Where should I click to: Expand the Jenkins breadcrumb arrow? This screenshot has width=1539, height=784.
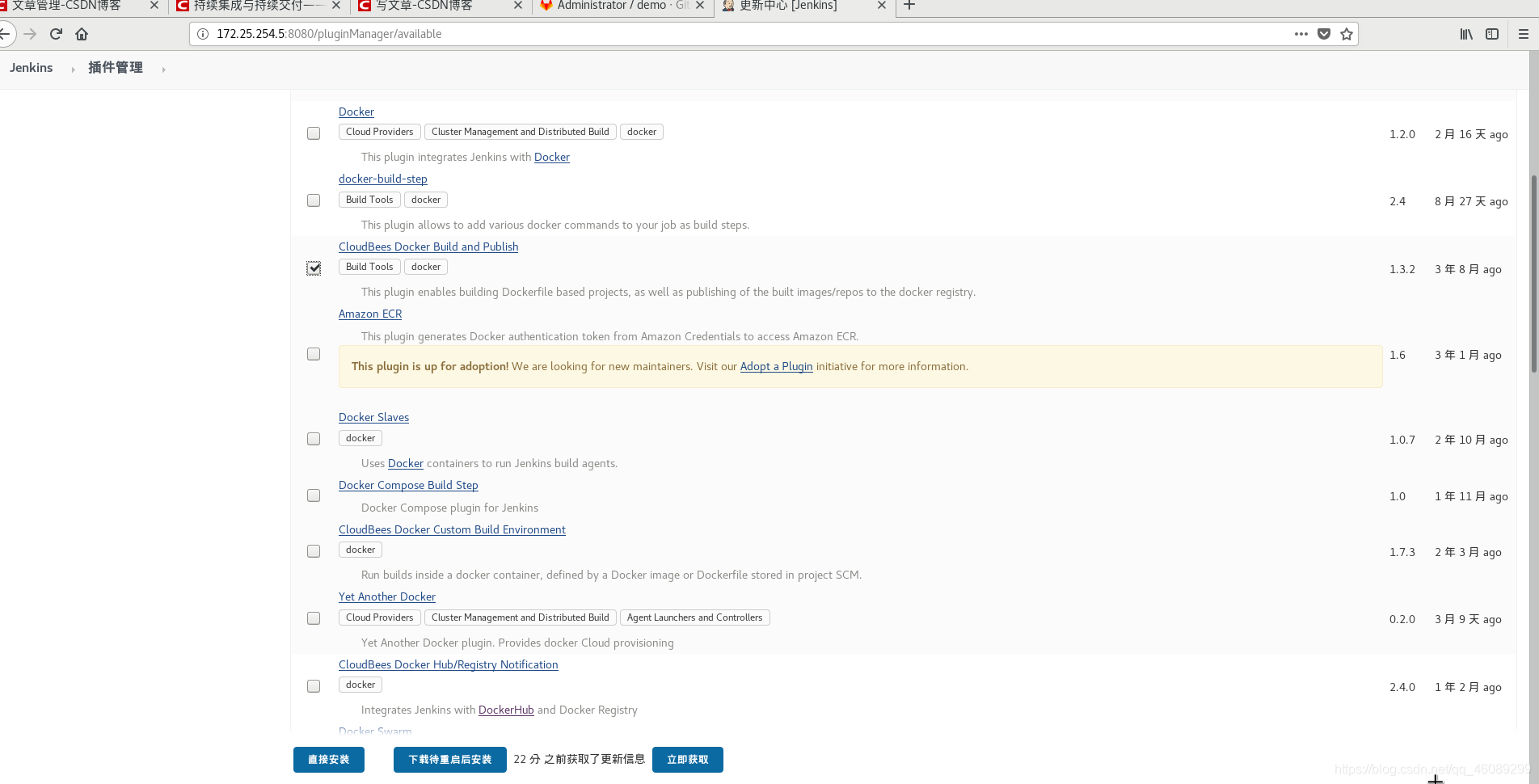coord(73,70)
